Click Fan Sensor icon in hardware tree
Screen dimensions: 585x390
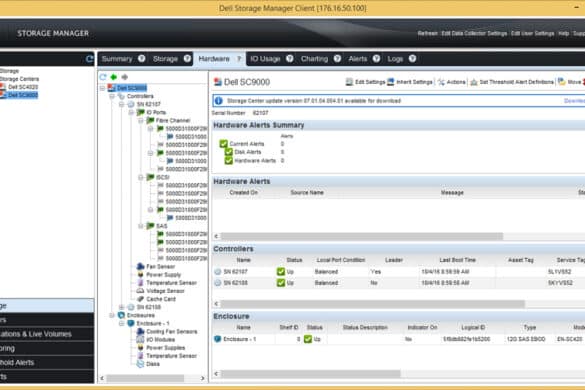(x=140, y=266)
